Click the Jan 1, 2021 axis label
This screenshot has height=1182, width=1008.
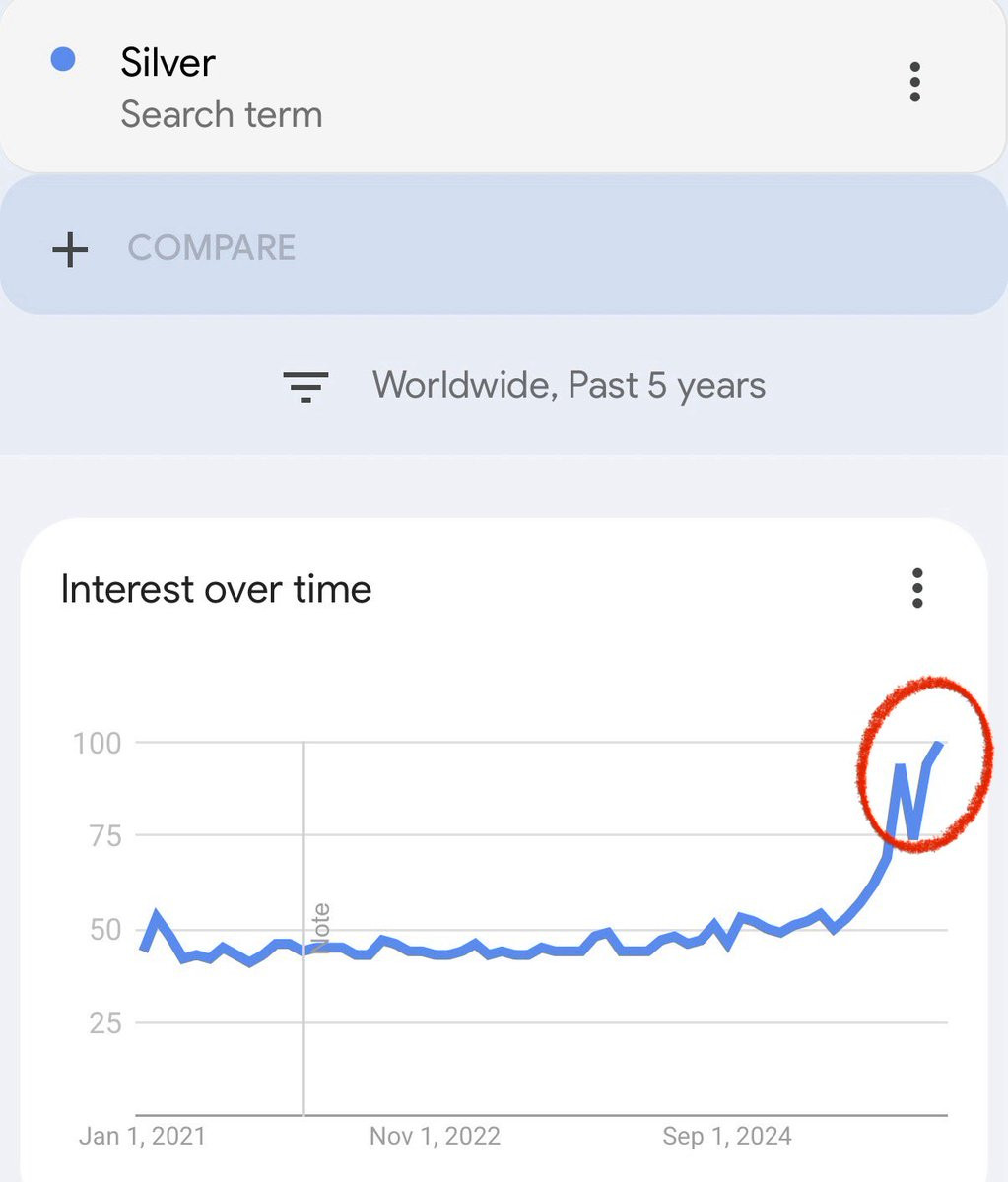coord(143,1136)
